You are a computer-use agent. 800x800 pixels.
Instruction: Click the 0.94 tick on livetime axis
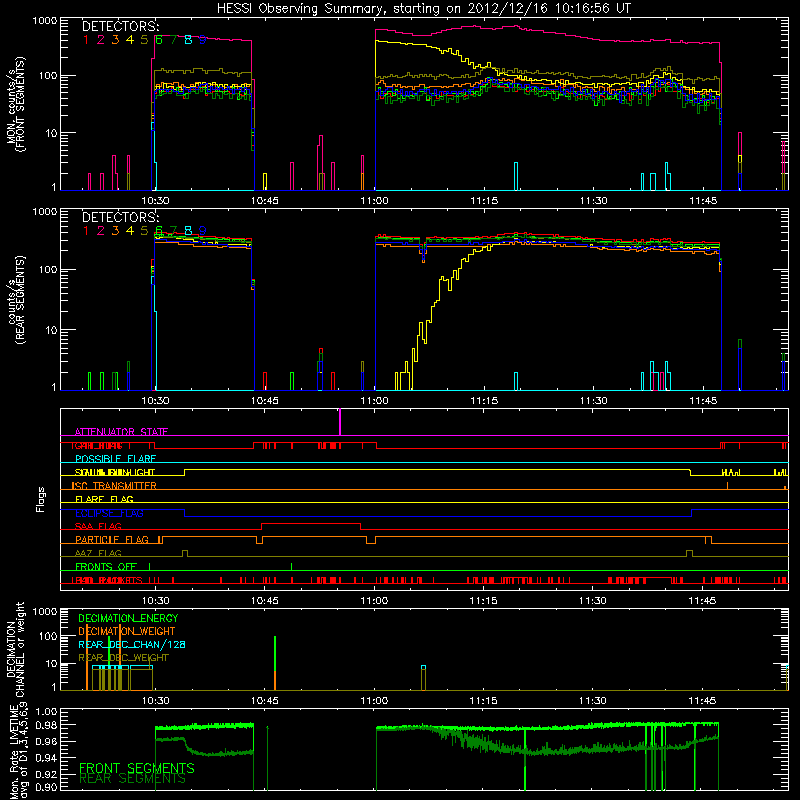[46, 758]
